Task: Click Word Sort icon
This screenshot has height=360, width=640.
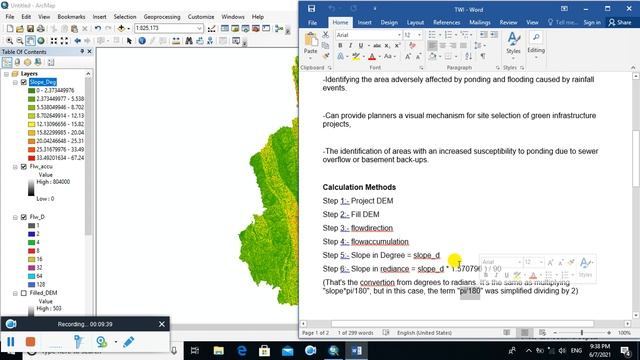Action: pos(468,56)
